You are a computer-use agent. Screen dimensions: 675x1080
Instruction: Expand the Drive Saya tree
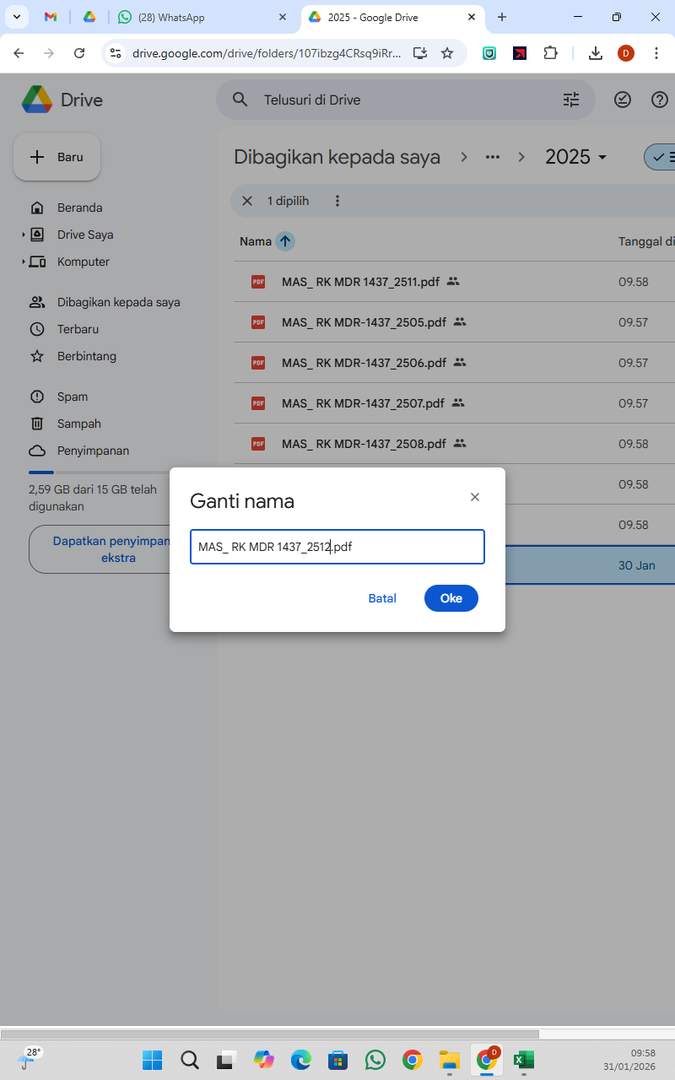[x=23, y=235]
